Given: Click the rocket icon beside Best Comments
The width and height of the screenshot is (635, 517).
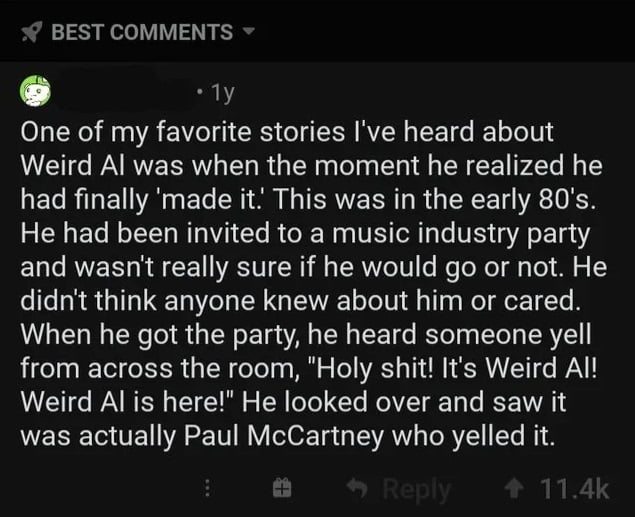Looking at the screenshot, I should [31, 31].
